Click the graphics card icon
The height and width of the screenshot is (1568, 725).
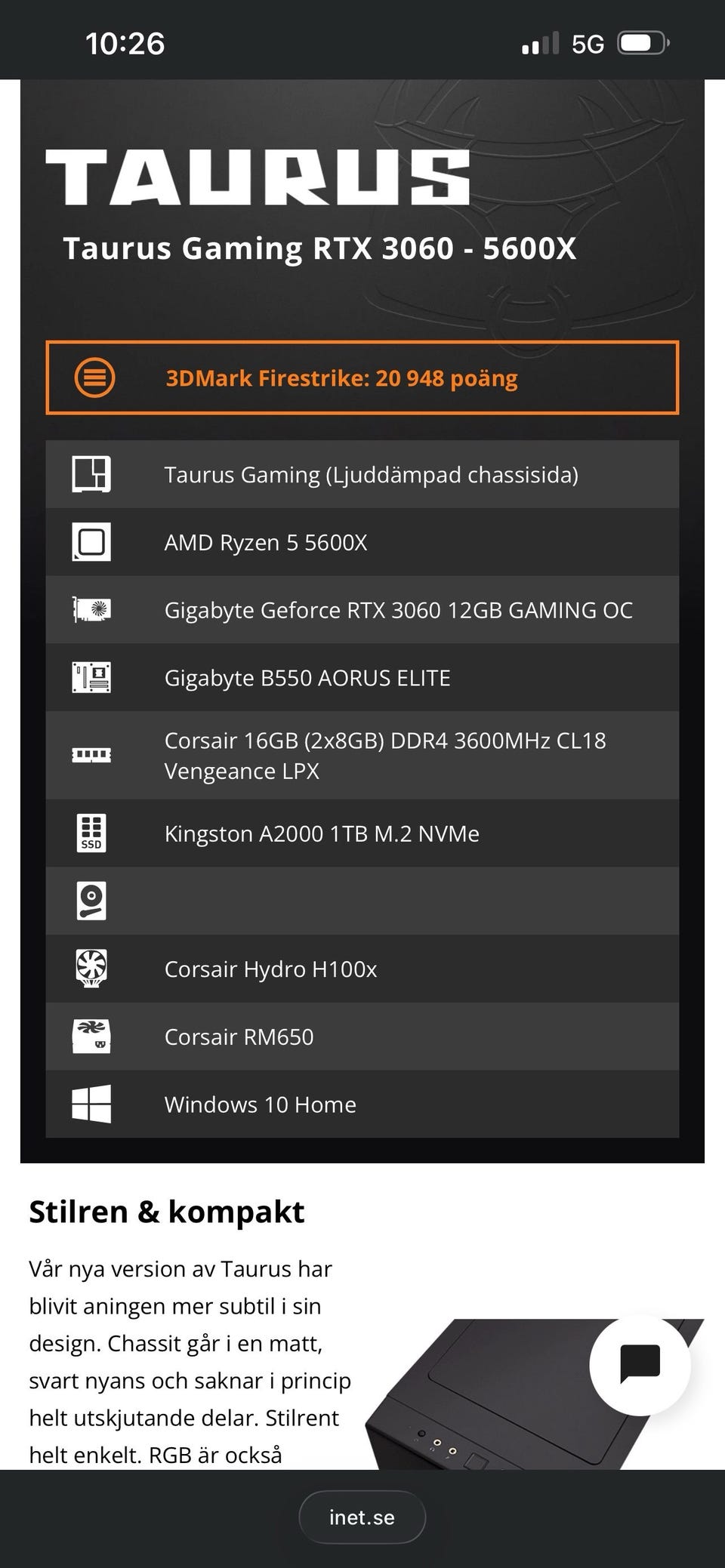91,609
